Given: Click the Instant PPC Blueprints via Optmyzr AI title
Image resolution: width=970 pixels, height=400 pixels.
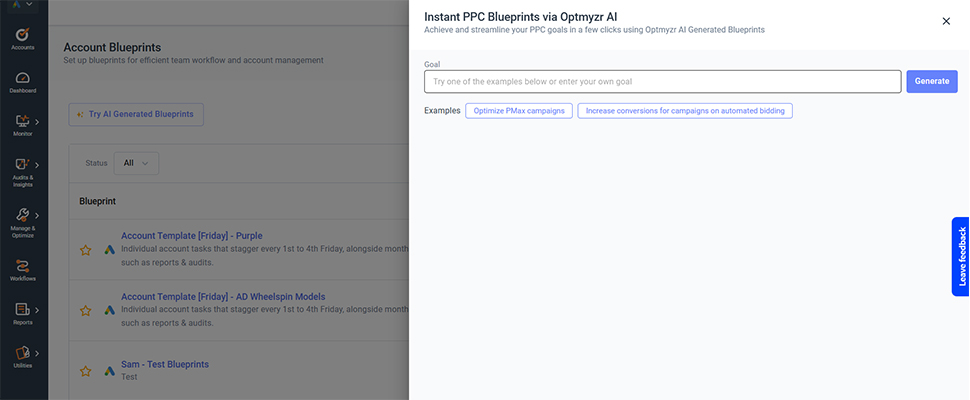Looking at the screenshot, I should point(521,17).
